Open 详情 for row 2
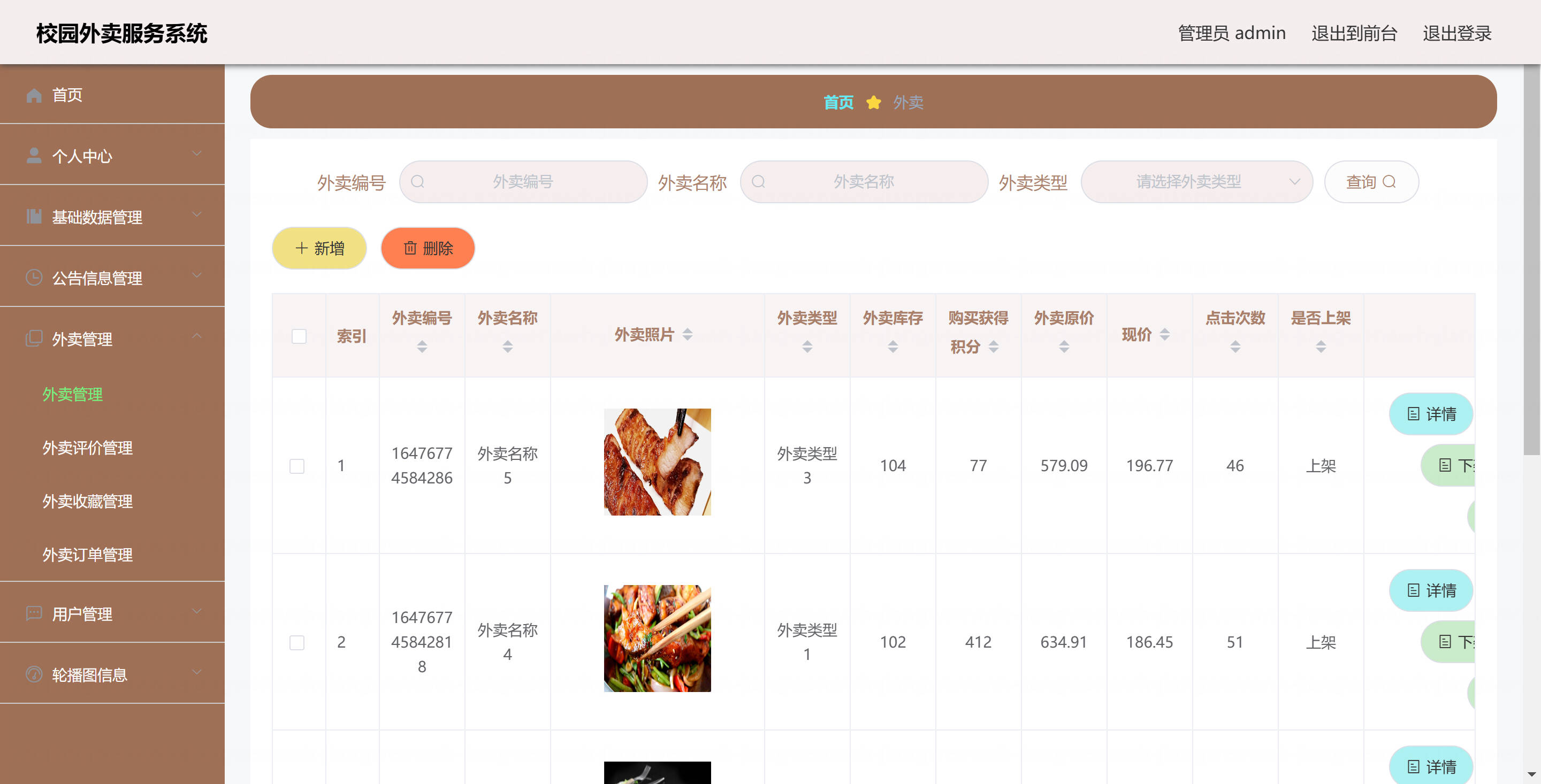The image size is (1541, 784). point(1431,590)
